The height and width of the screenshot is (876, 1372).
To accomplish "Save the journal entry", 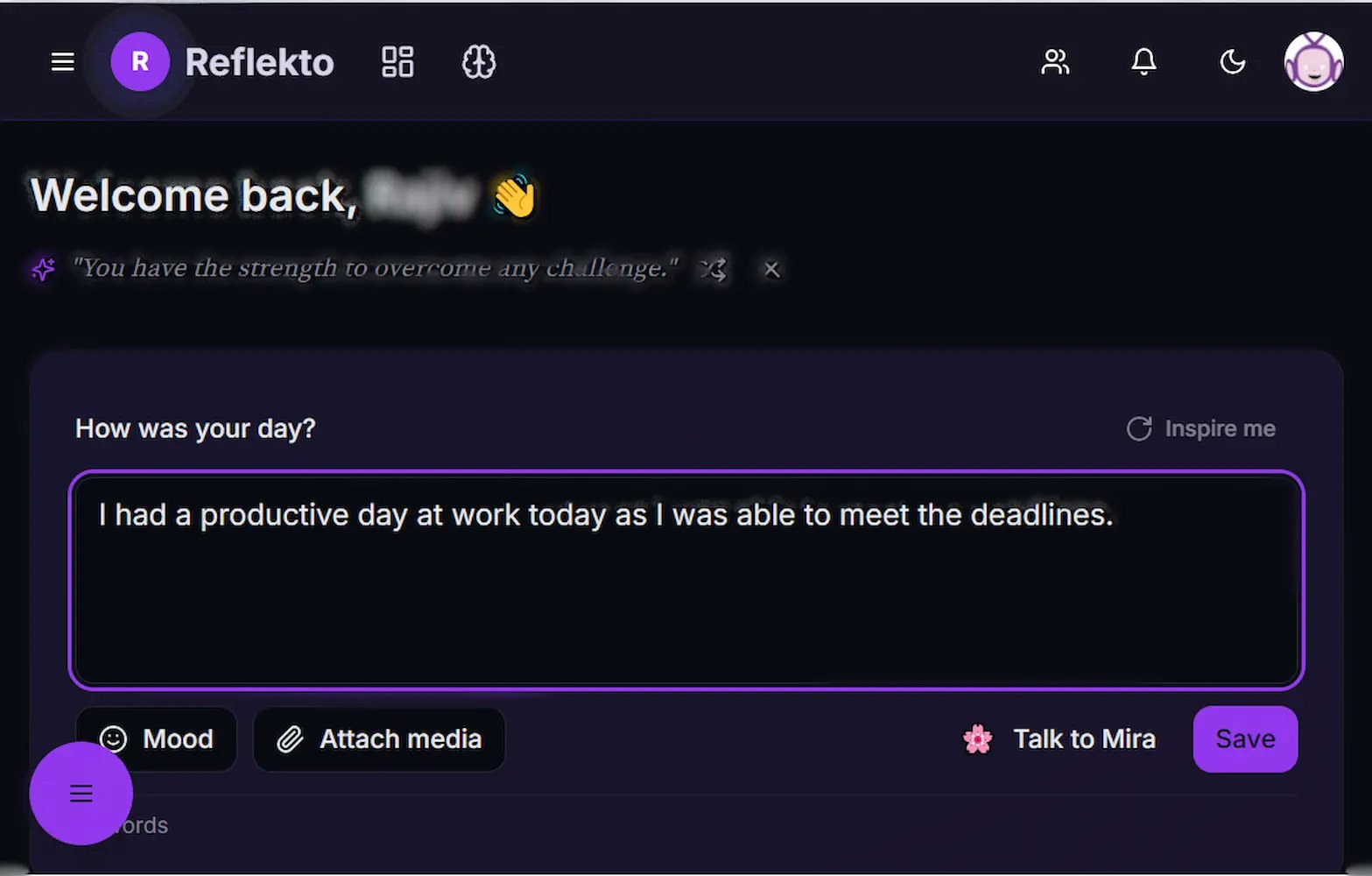I will point(1244,738).
